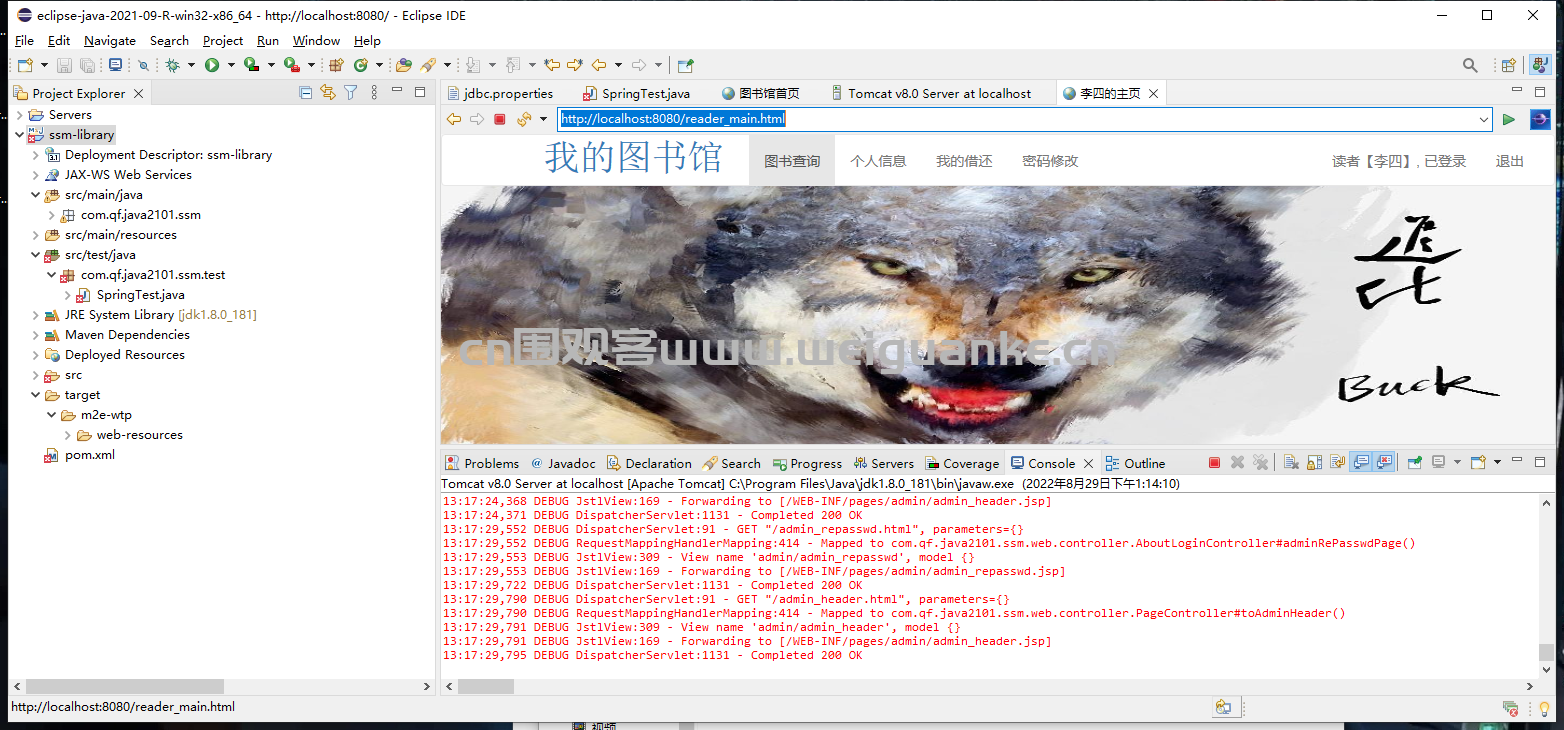
Task: Open the Window menu
Action: click(x=316, y=41)
